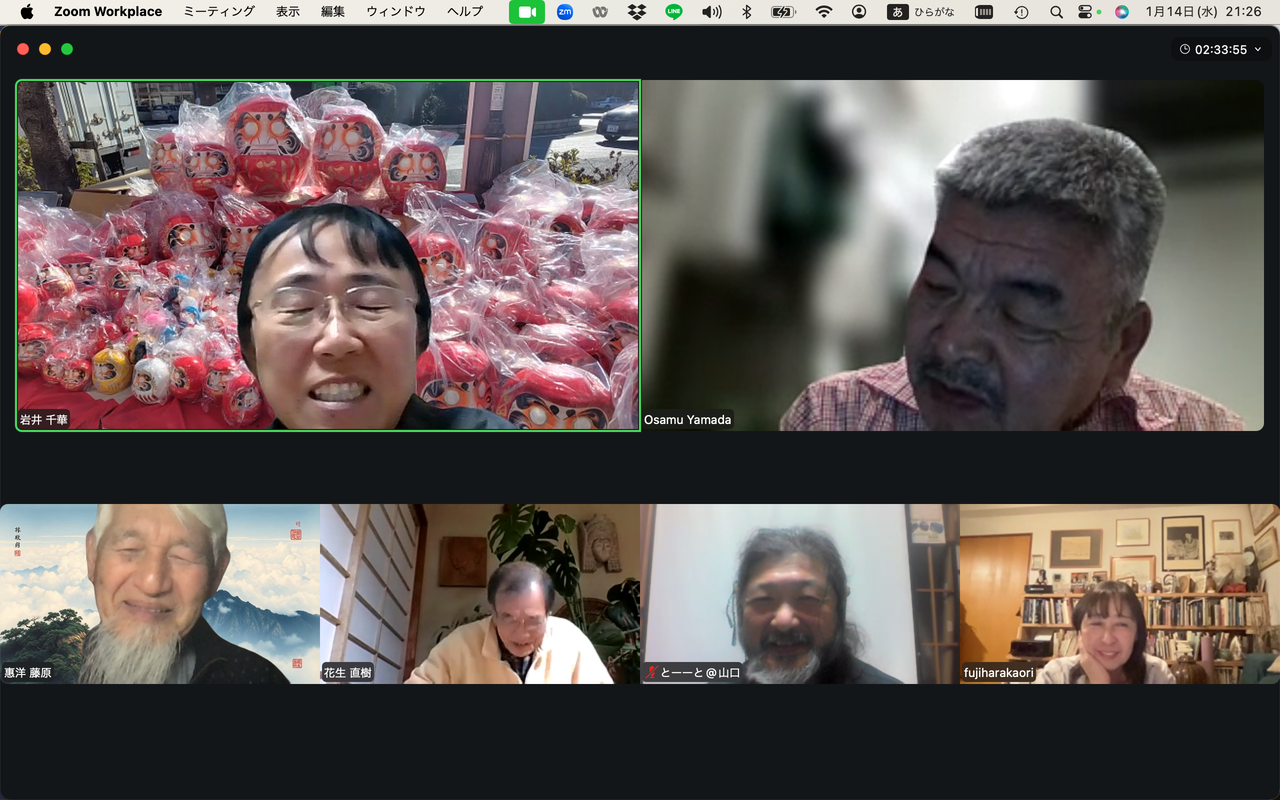Open the Wi-Fi menu
Viewport: 1280px width, 800px height.
(x=824, y=12)
